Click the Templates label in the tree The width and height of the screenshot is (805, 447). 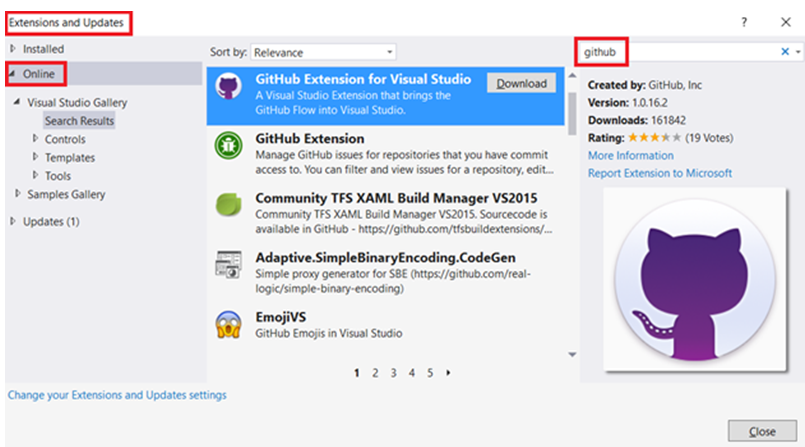70,158
